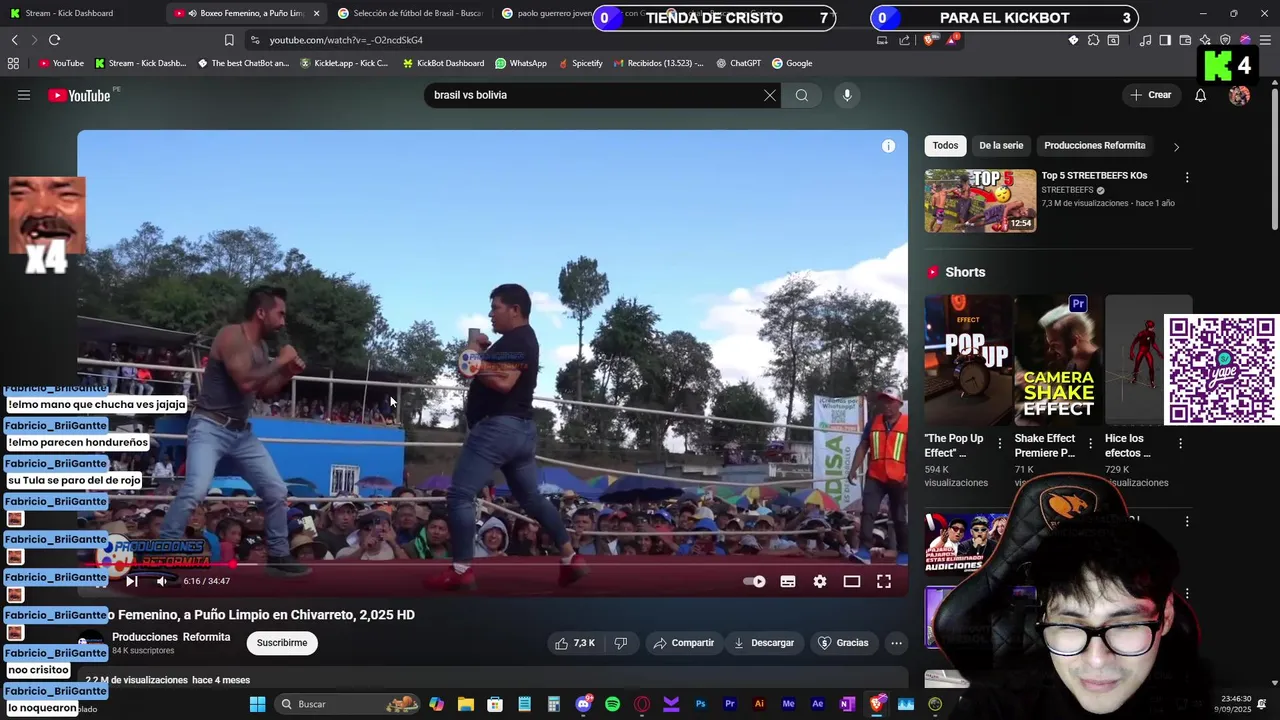Screen dimensions: 1280x720
Task: Open options for Hice los efectos short
Action: tap(1180, 443)
